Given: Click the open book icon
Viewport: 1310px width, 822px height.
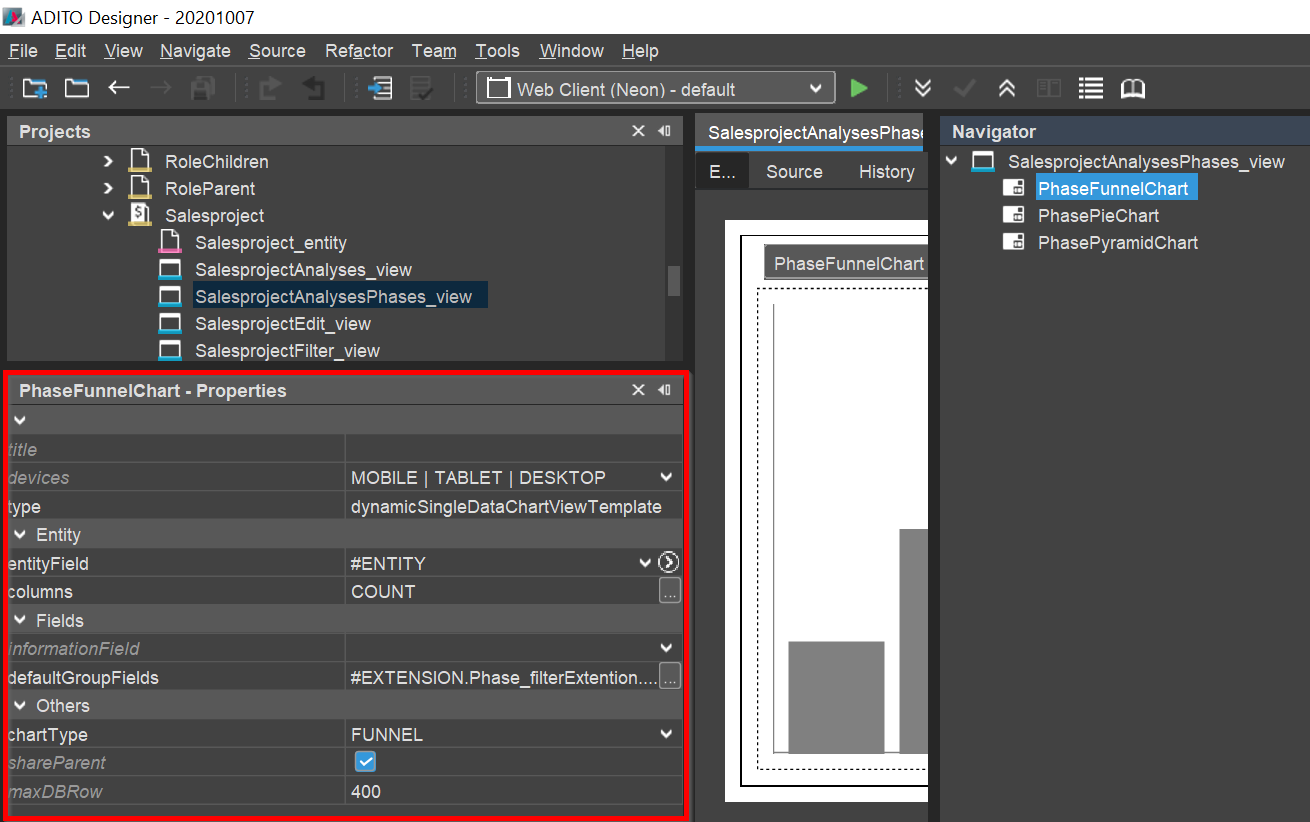Looking at the screenshot, I should click(1132, 89).
